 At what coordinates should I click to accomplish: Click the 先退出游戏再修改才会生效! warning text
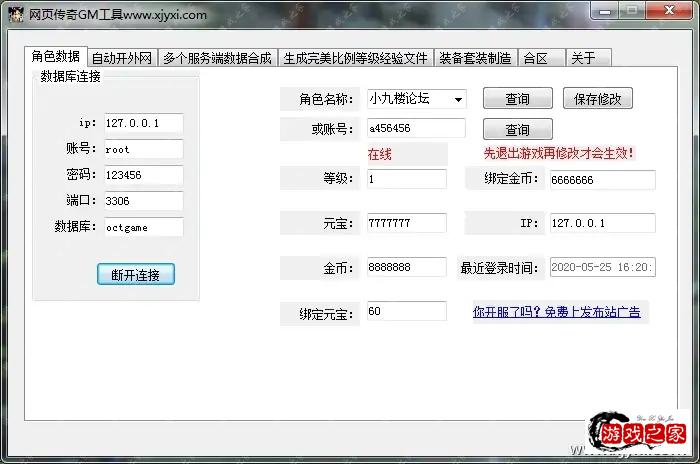(x=558, y=154)
